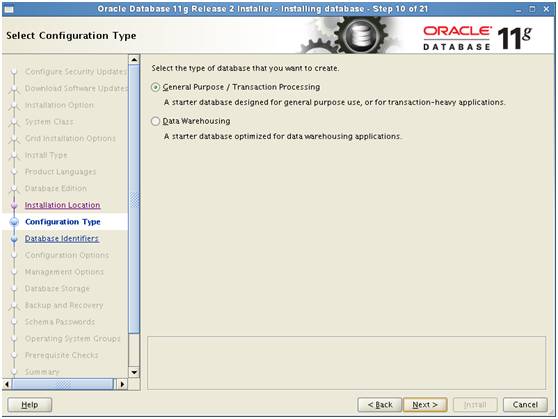The width and height of the screenshot is (558, 419).
Task: Click the sidebar scroll down arrow
Action: [x=134, y=373]
